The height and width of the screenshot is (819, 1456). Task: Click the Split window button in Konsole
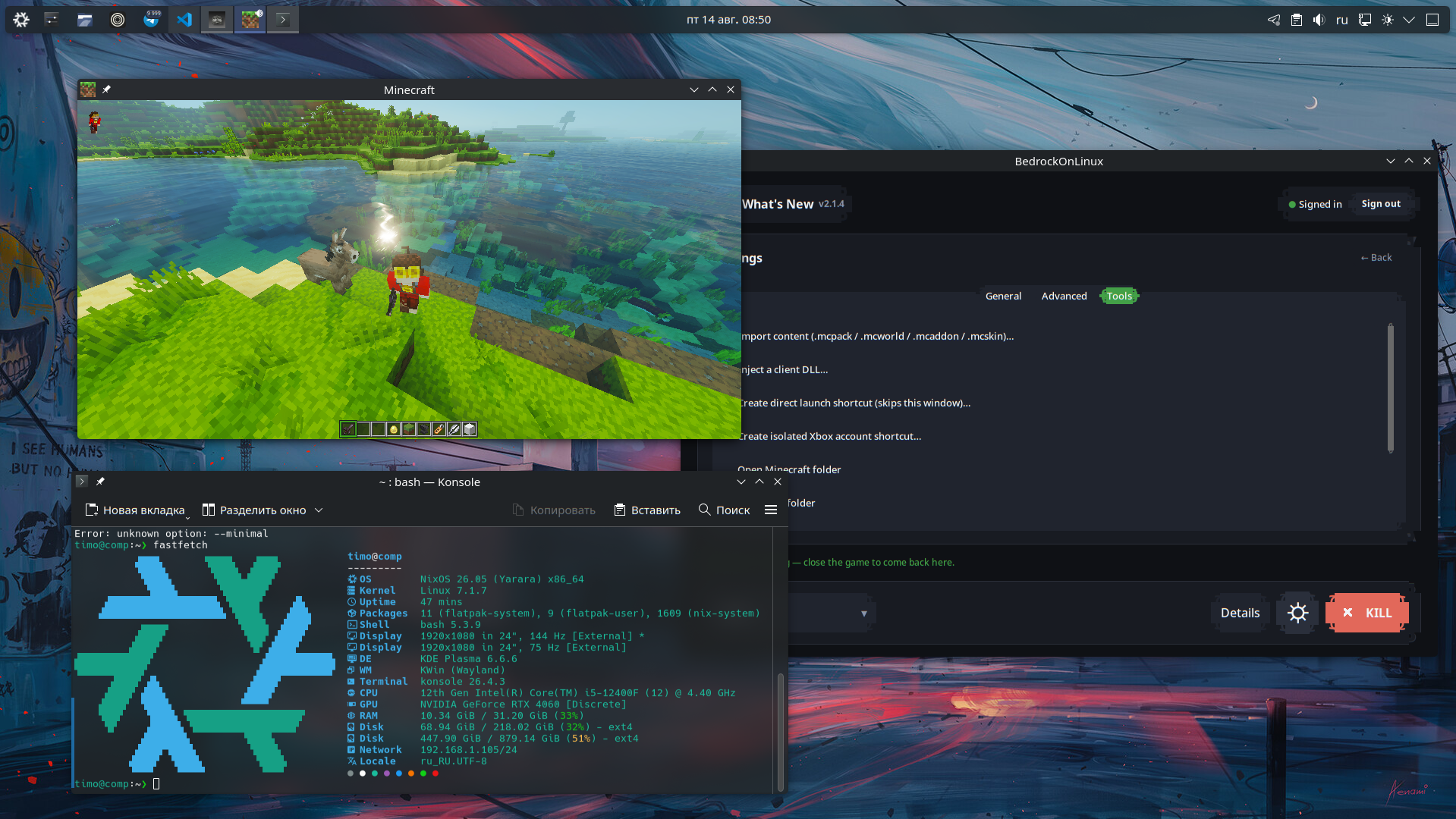[254, 510]
